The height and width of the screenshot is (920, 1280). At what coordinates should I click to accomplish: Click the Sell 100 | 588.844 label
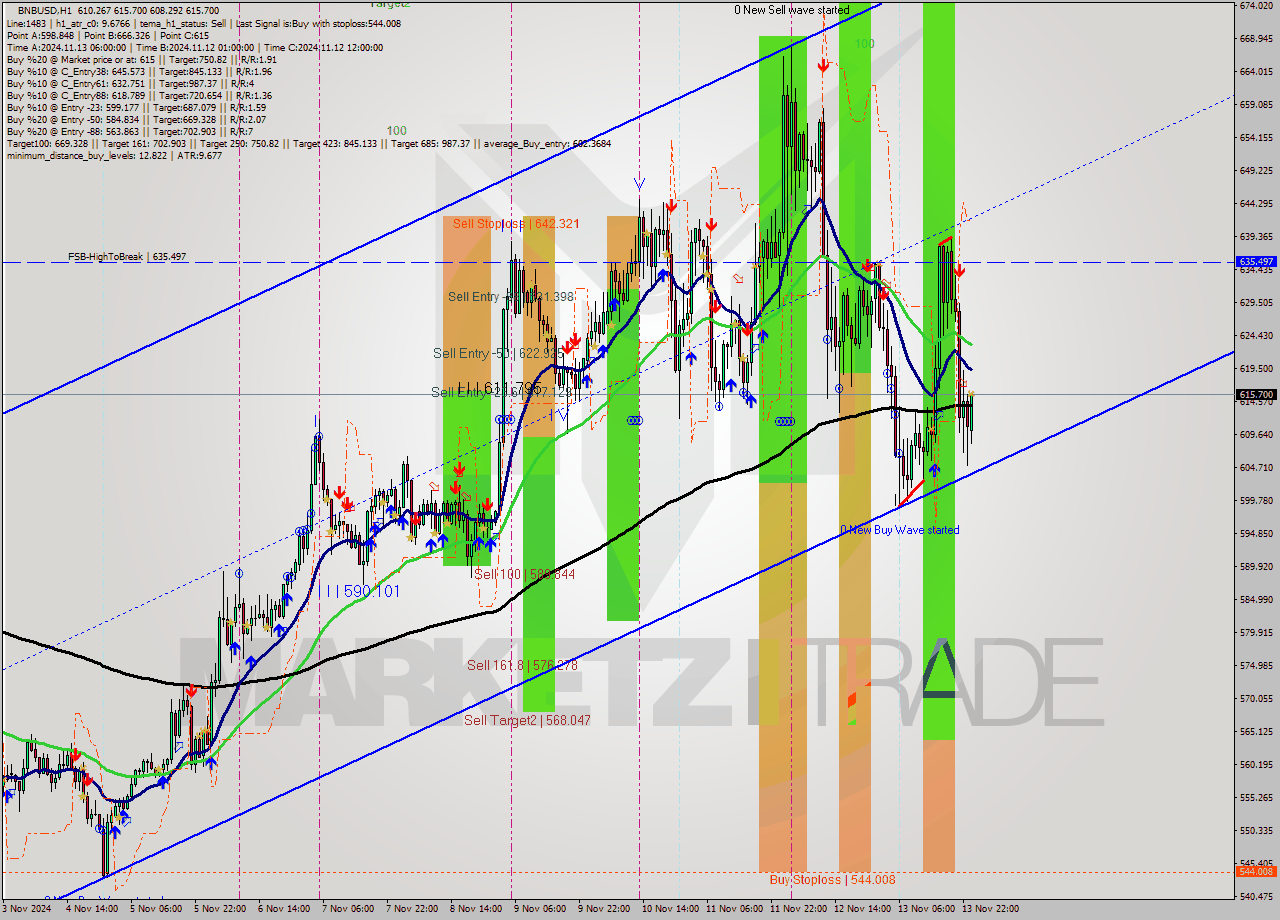pos(524,574)
